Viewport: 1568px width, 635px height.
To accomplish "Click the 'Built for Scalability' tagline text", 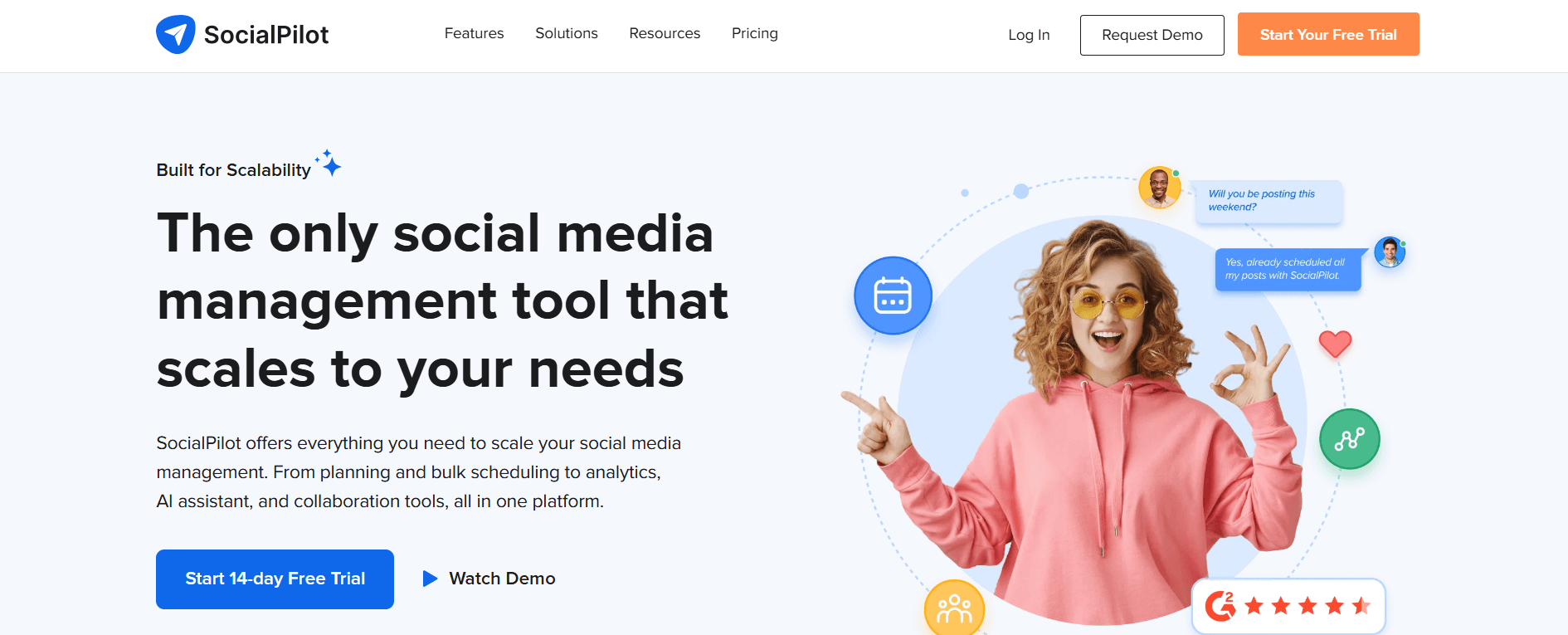I will click(x=233, y=170).
